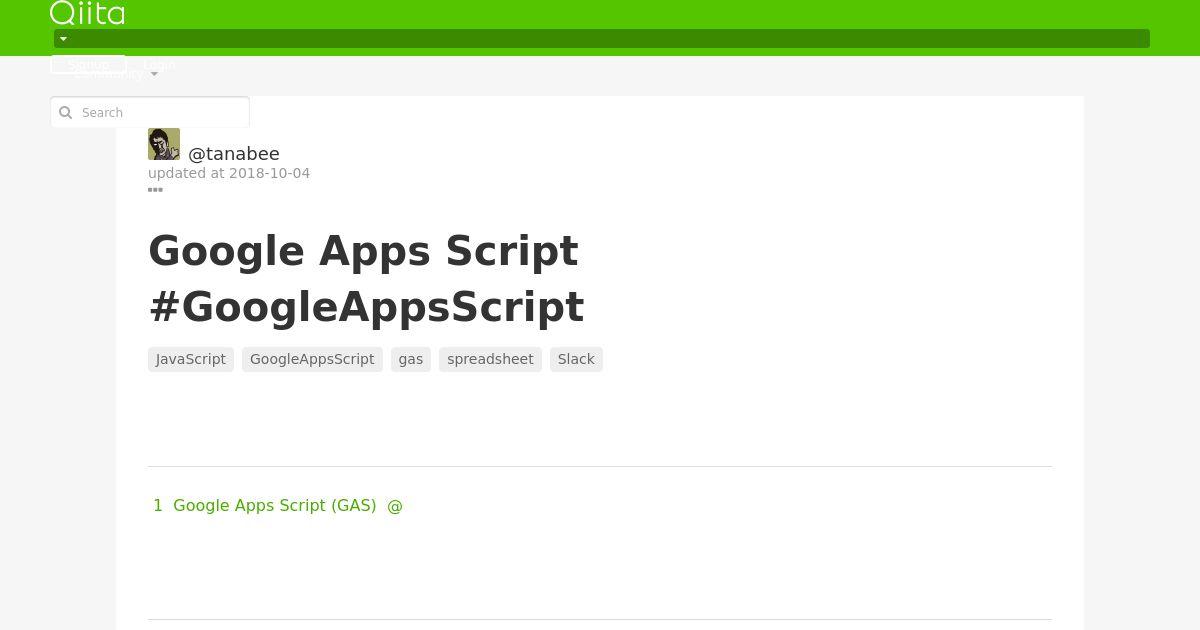Viewport: 1200px width, 630px height.
Task: Select the Slack tag
Action: point(576,359)
